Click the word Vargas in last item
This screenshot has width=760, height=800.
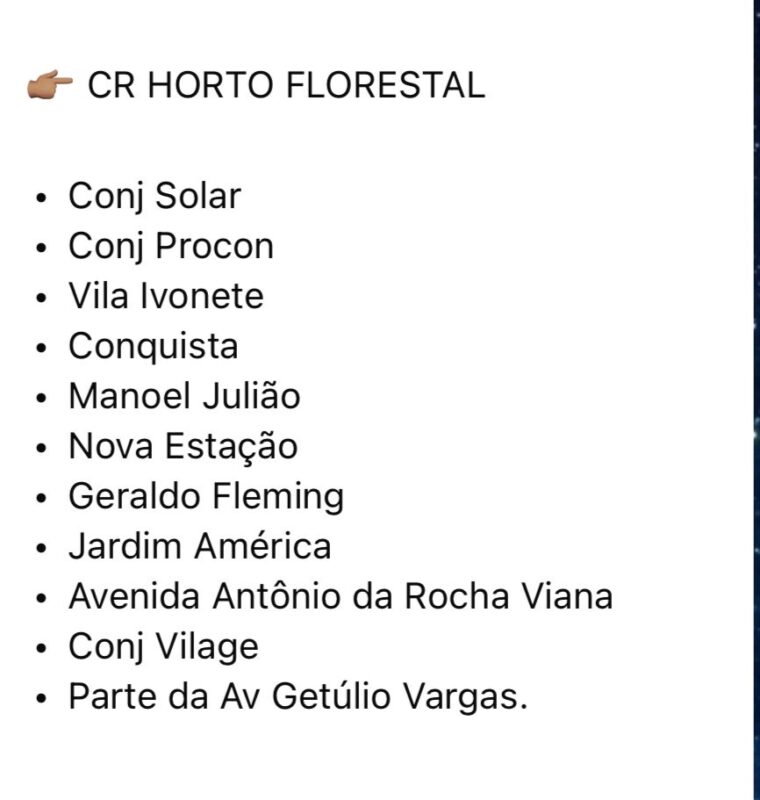(465, 696)
